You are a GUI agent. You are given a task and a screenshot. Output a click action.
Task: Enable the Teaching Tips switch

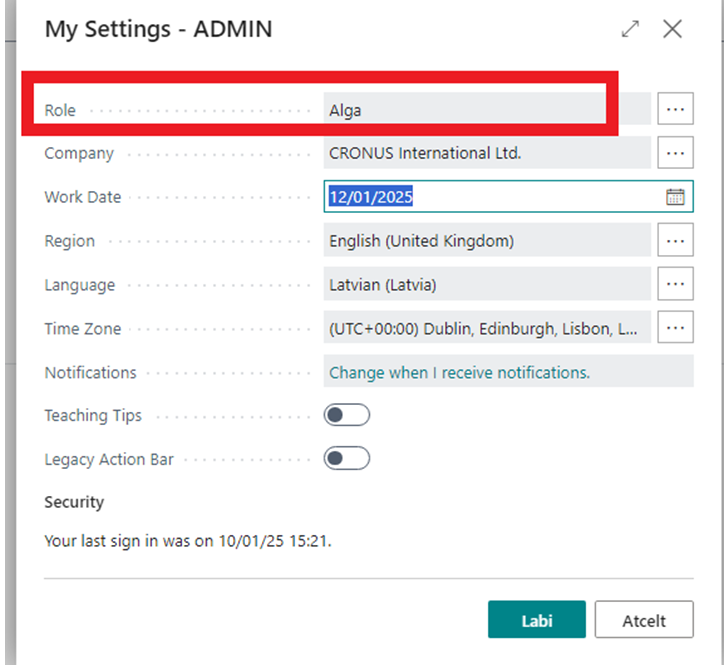click(347, 415)
